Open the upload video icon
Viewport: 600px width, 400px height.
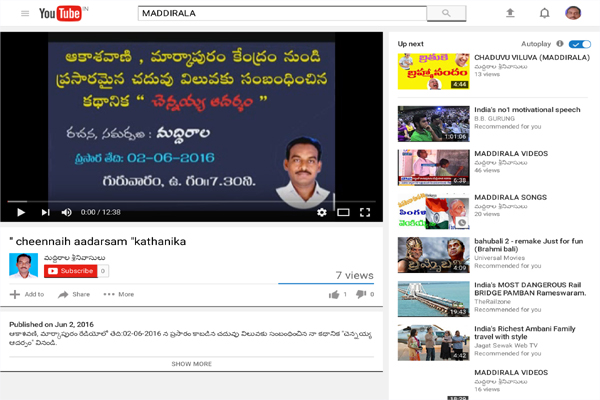(x=510, y=13)
